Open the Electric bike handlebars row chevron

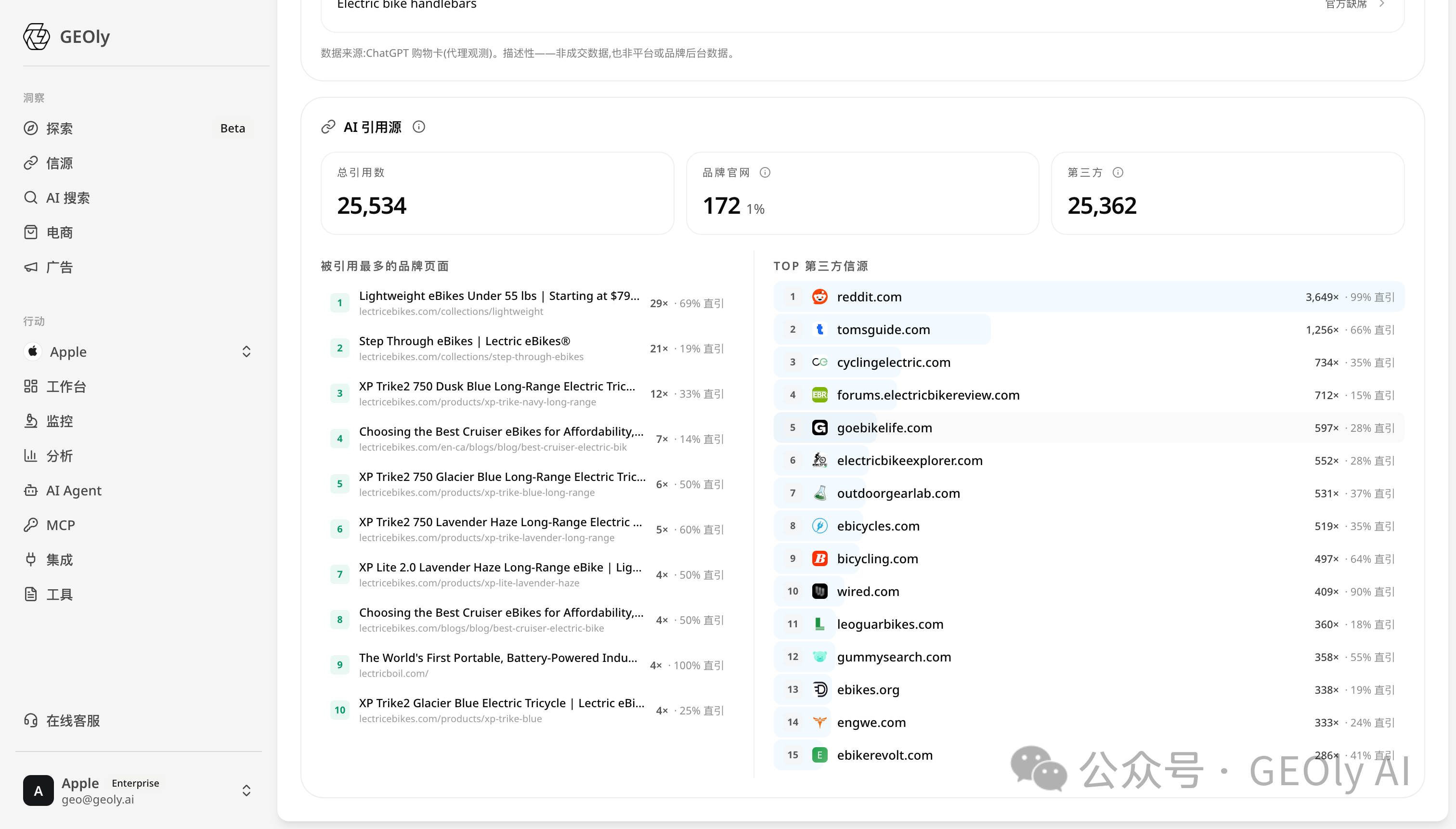tap(1382, 4)
